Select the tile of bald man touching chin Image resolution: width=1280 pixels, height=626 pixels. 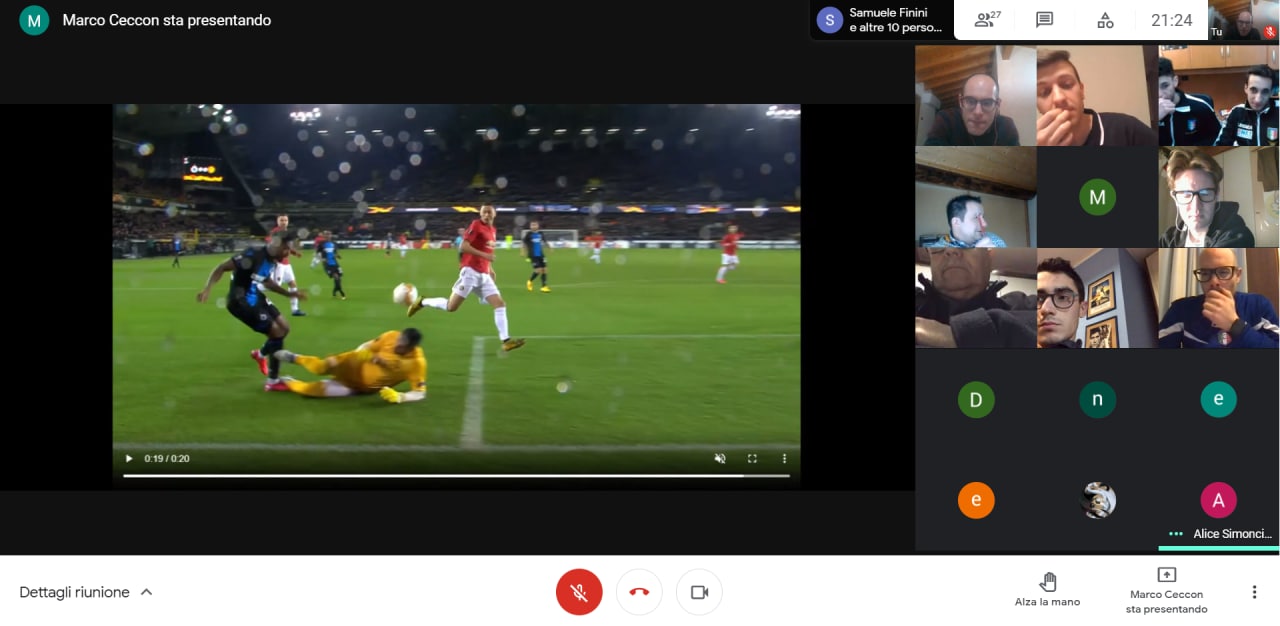tap(1219, 298)
